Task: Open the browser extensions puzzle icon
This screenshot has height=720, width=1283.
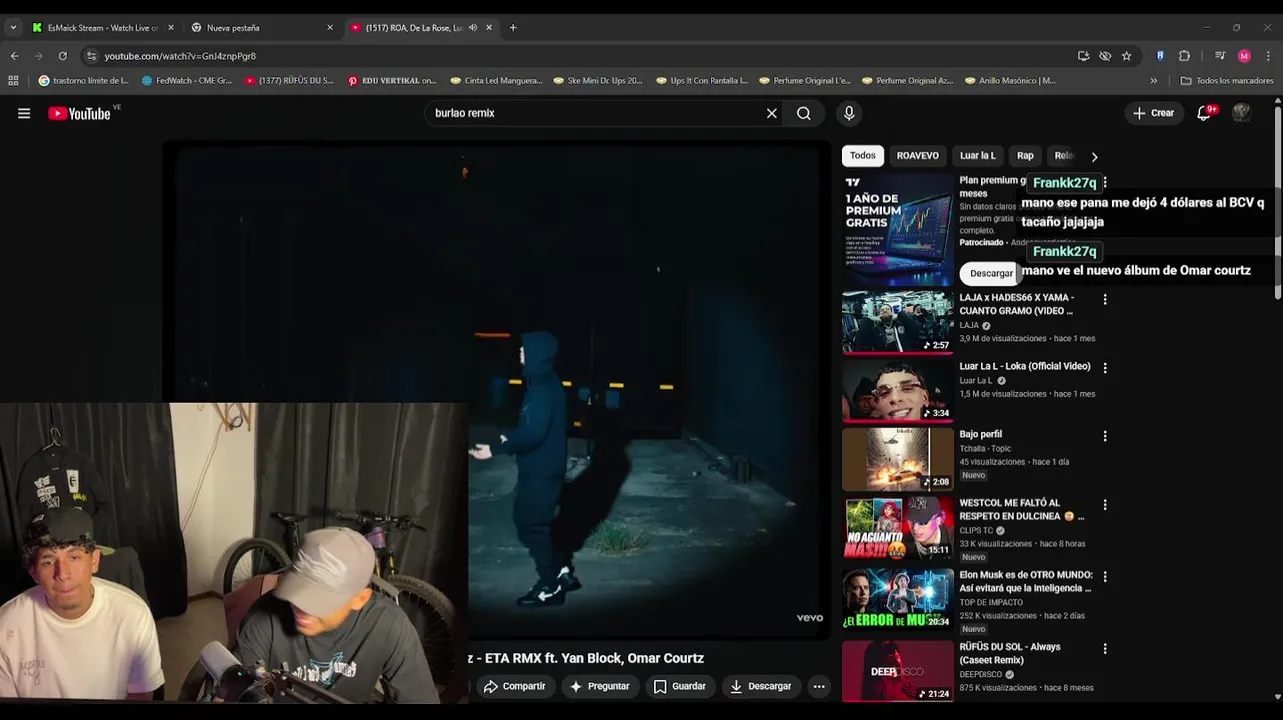Action: click(1184, 56)
